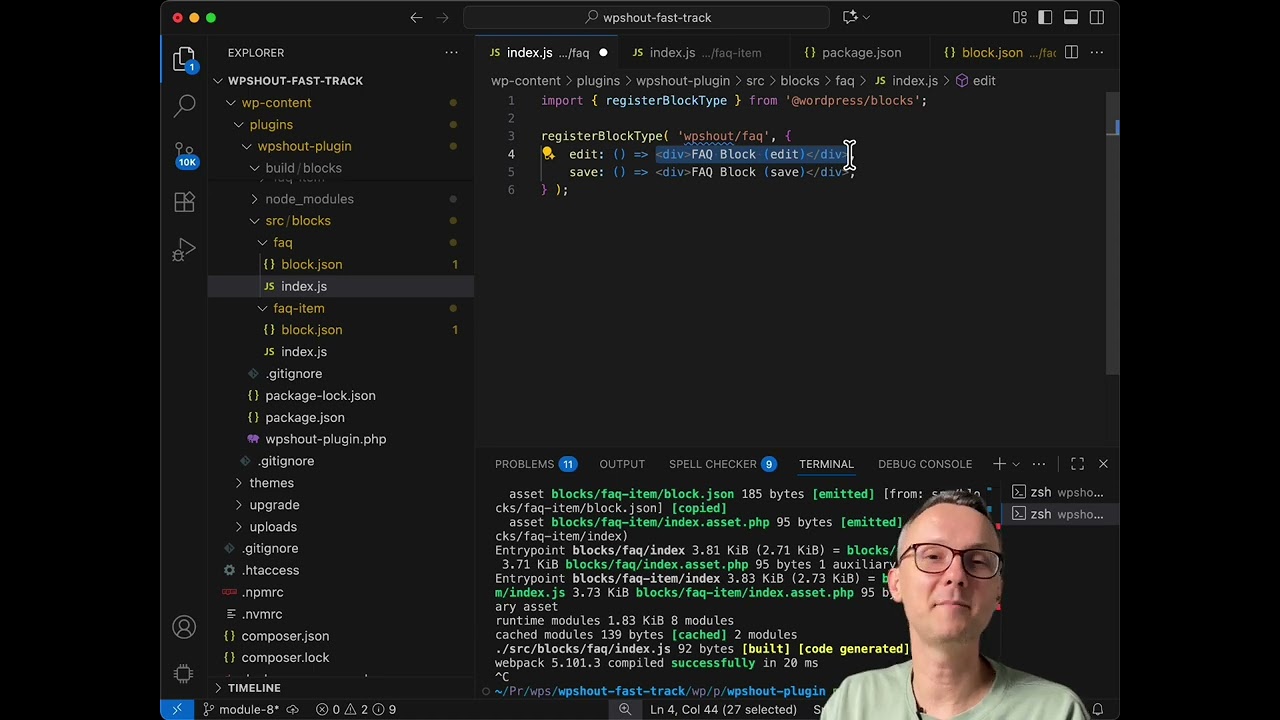
Task: Toggle the secondary side bar layout button
Action: tap(1097, 17)
